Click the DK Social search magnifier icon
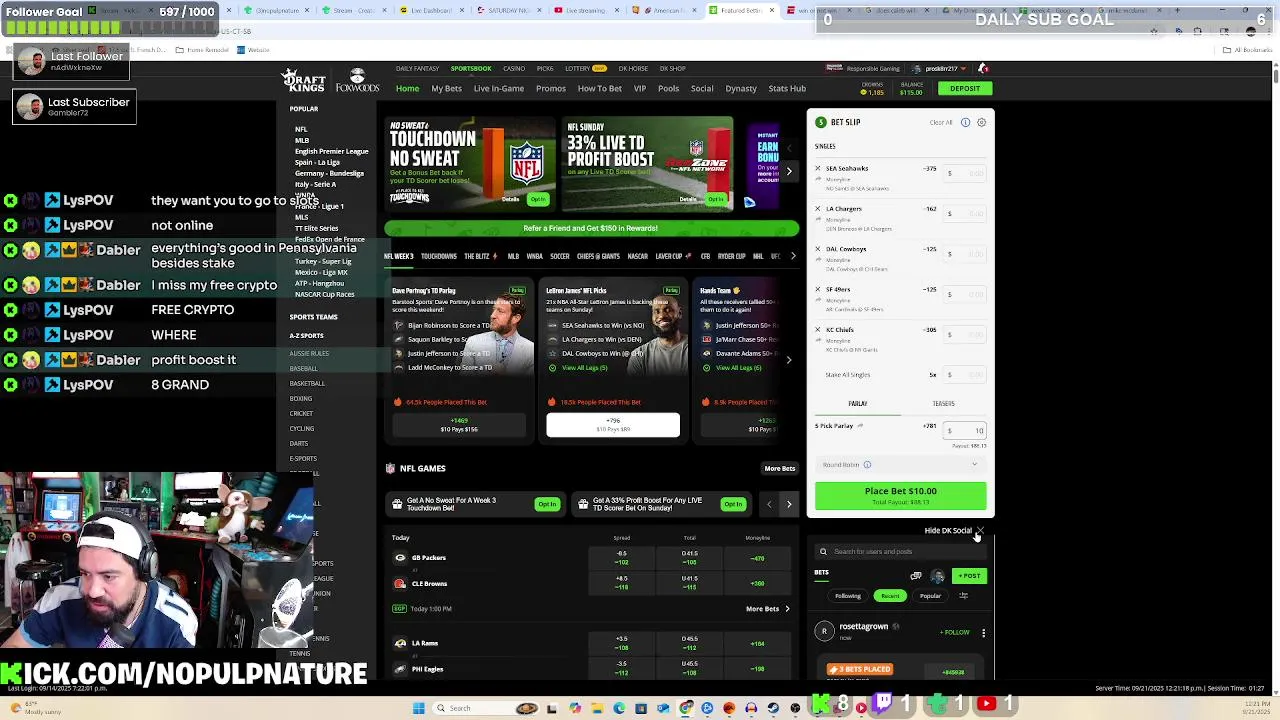1280x720 pixels. 823,551
